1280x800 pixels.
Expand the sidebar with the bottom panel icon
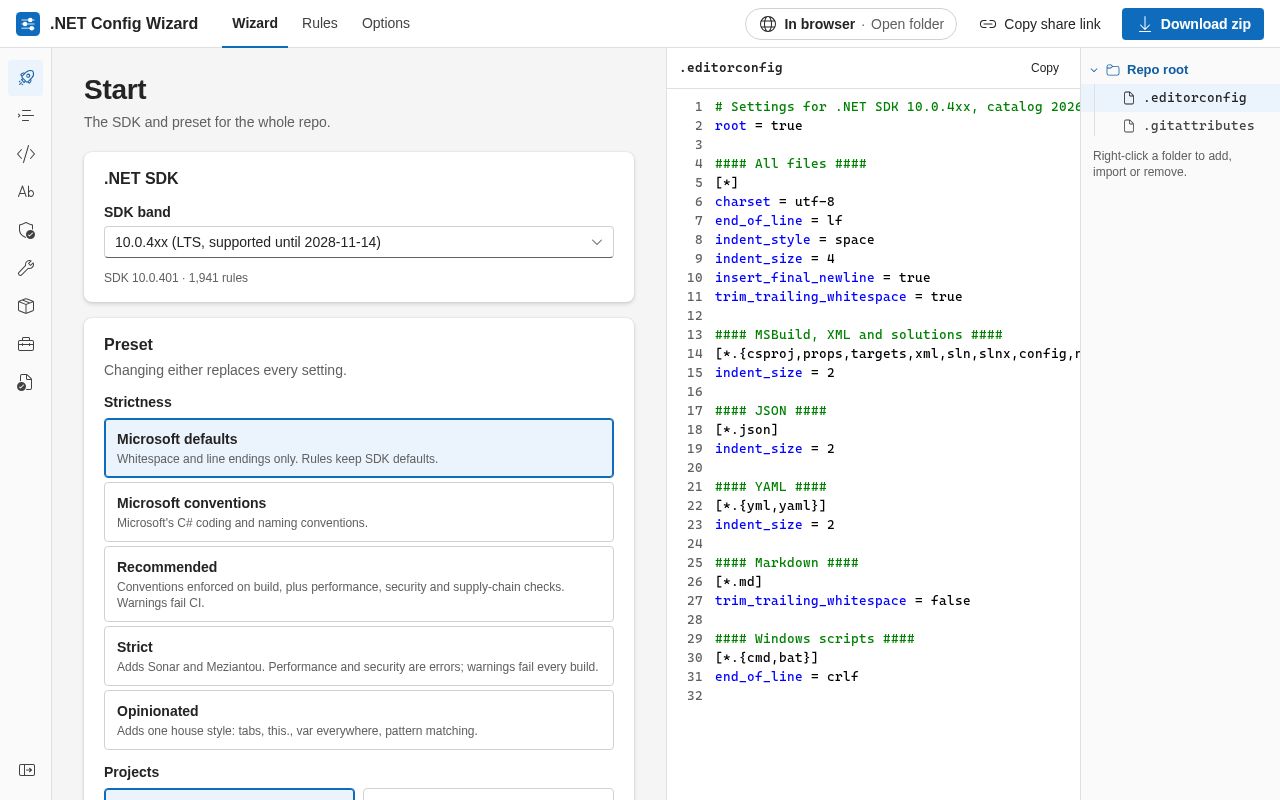[x=27, y=770]
